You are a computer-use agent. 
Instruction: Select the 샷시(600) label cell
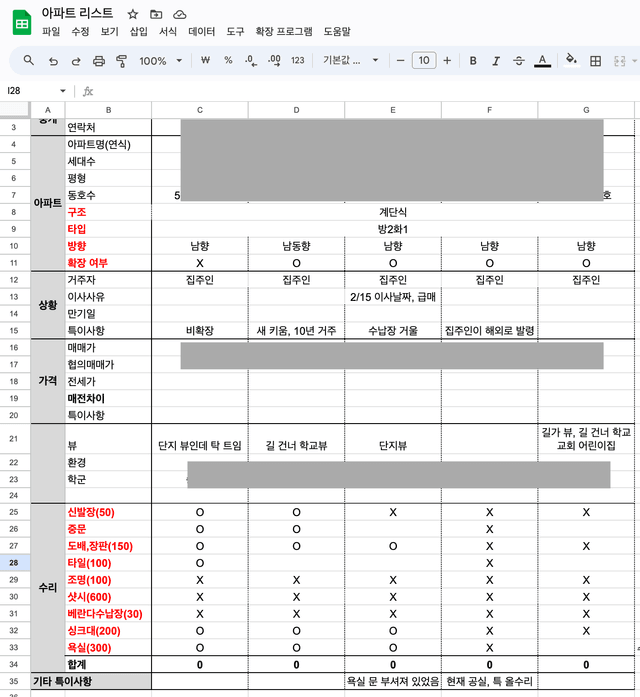(x=108, y=597)
